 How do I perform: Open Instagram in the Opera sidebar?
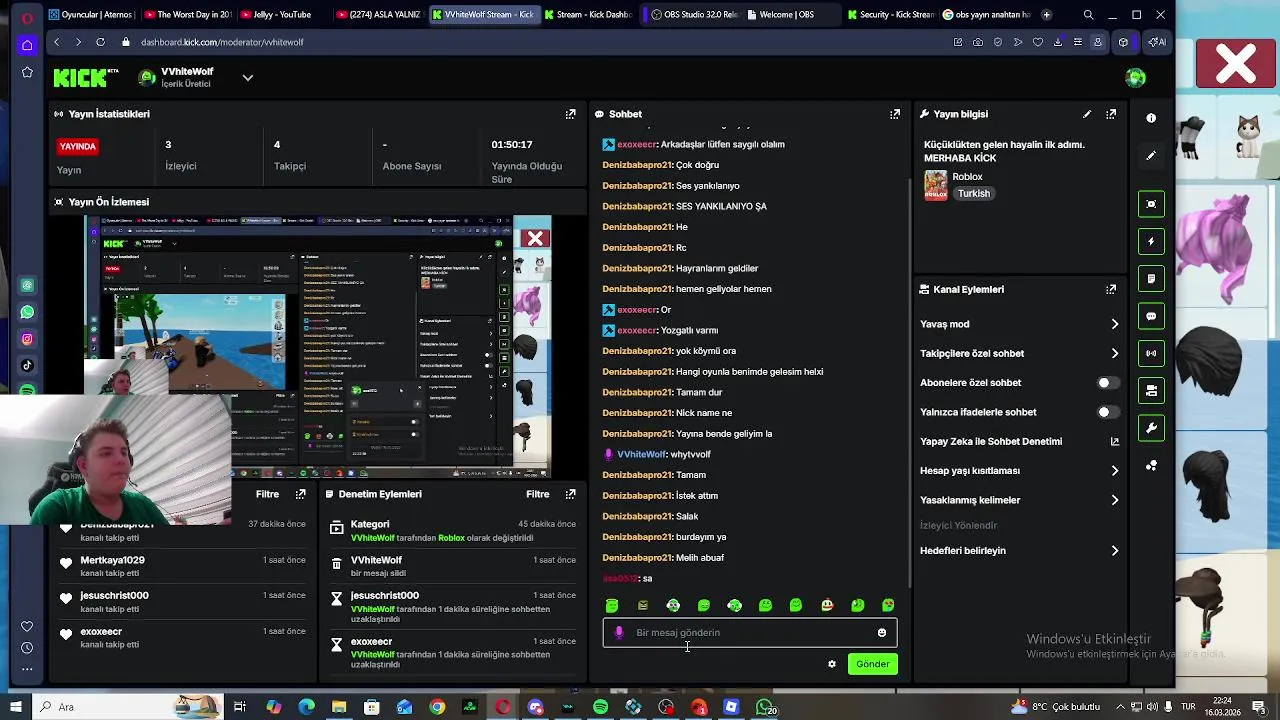click(27, 339)
